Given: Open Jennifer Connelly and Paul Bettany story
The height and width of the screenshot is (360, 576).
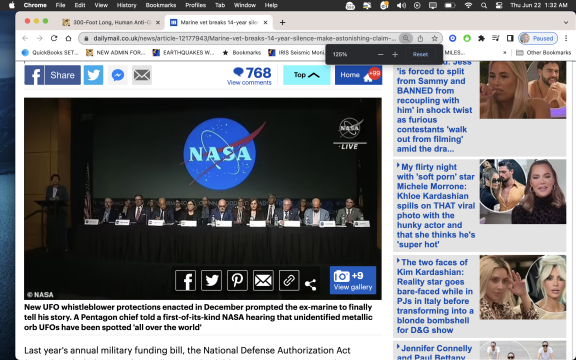Looking at the screenshot, I should (435, 352).
